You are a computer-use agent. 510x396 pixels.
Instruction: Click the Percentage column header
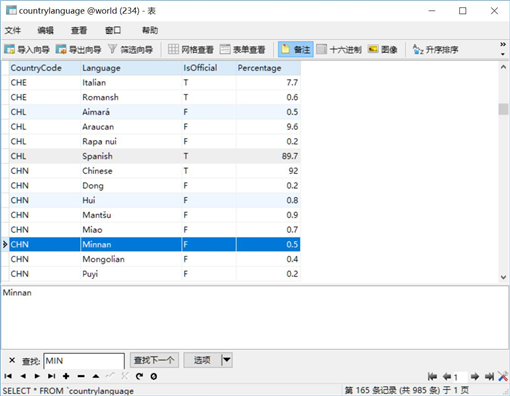[268, 68]
